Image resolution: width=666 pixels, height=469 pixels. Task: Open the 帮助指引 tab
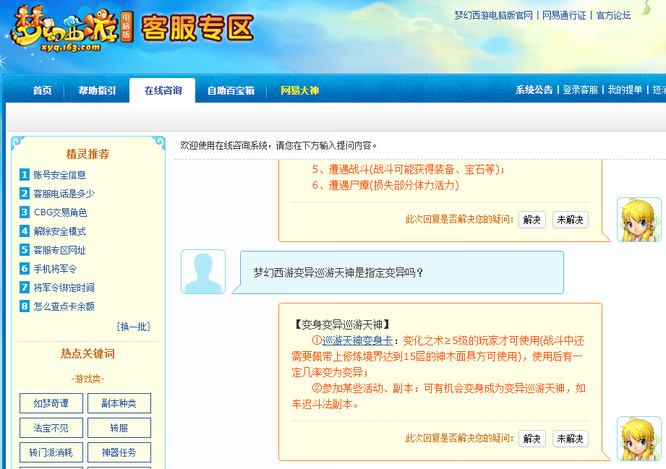[97, 90]
